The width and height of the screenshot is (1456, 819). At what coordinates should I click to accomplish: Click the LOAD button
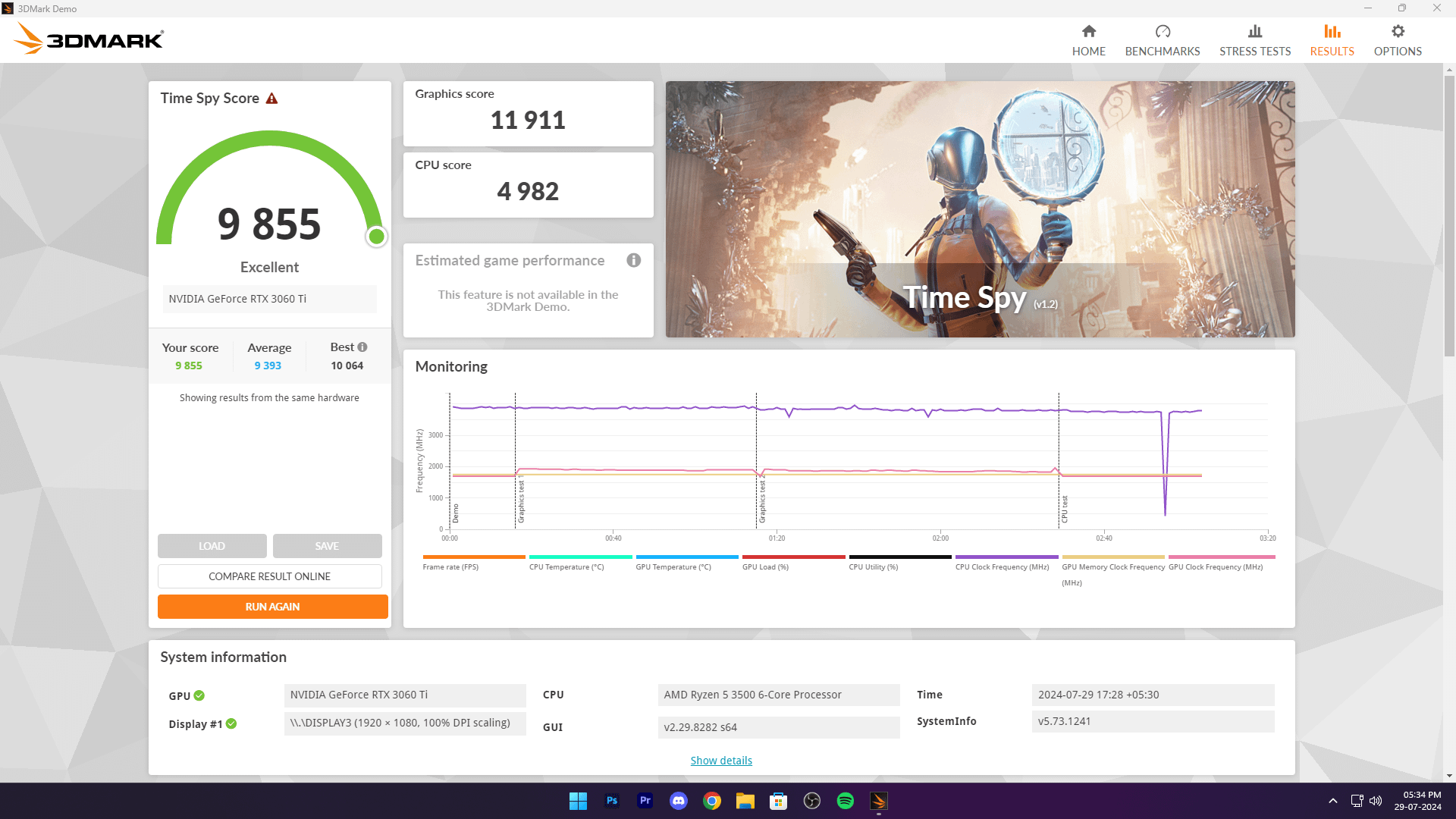(212, 546)
